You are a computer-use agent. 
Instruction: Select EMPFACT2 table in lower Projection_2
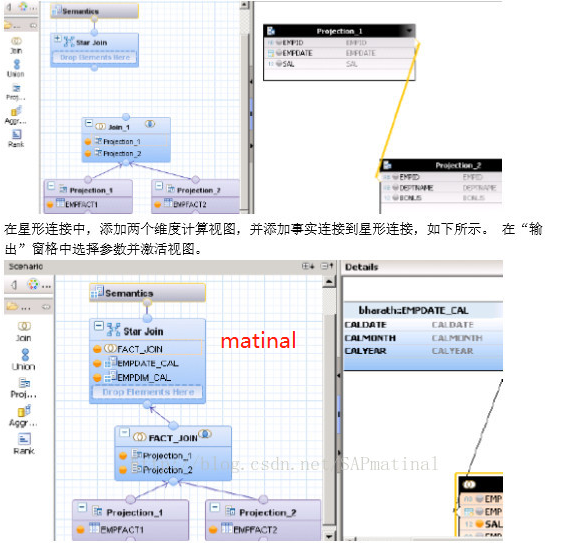263,529
